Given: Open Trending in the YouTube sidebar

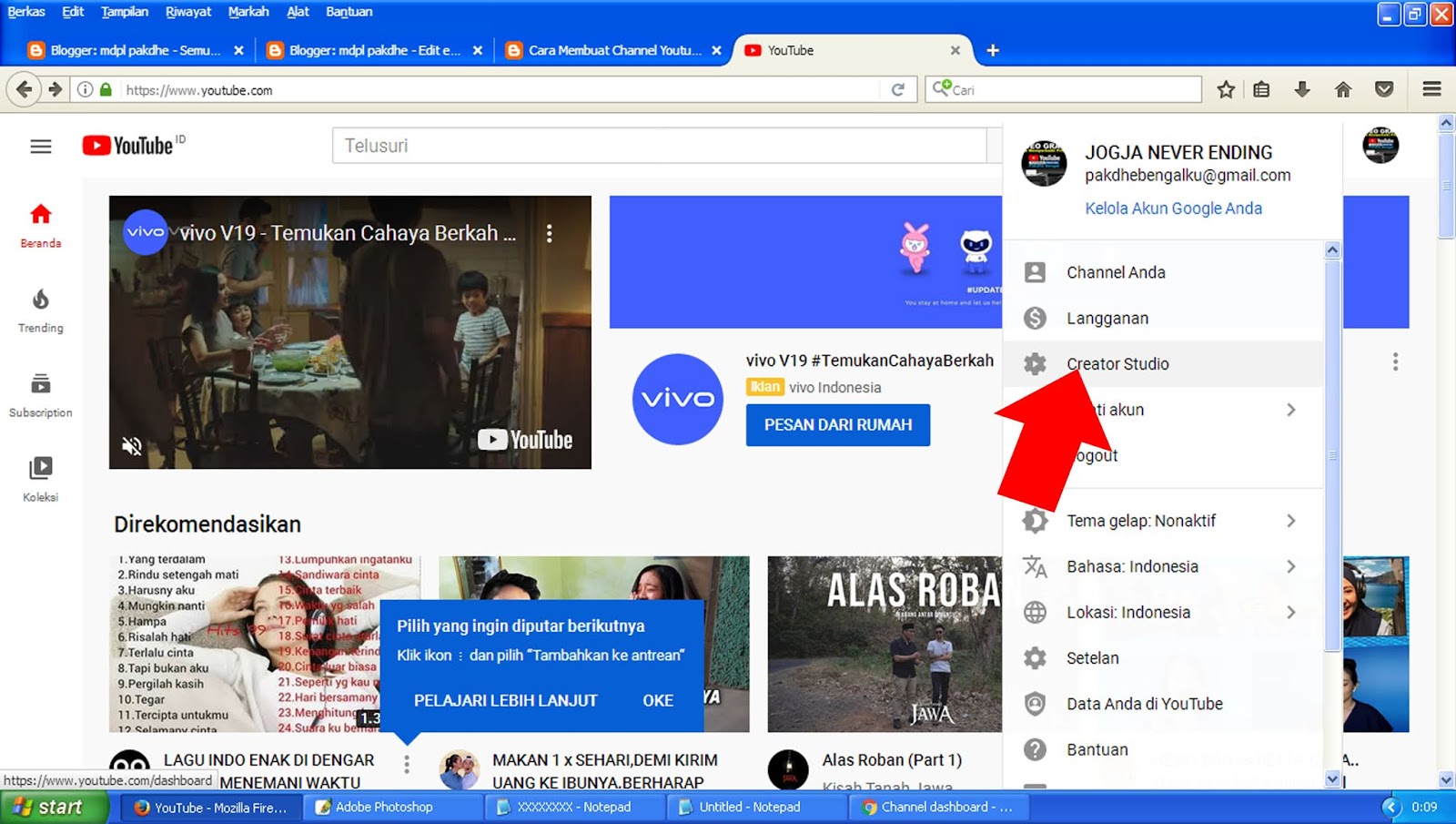Looking at the screenshot, I should [x=41, y=311].
